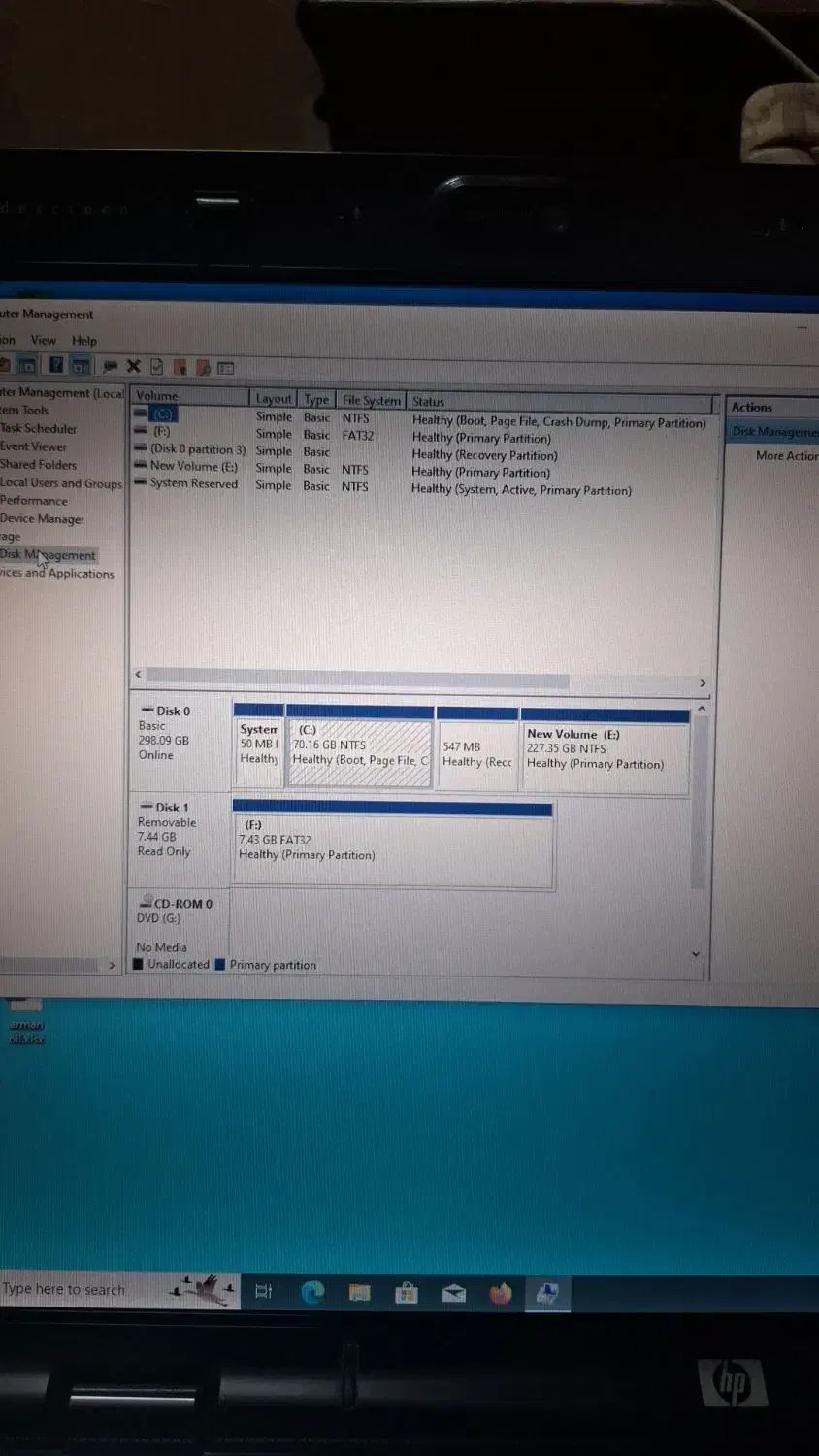819x1456 pixels.
Task: Click the first red folder toolbar icon
Action: point(180,367)
